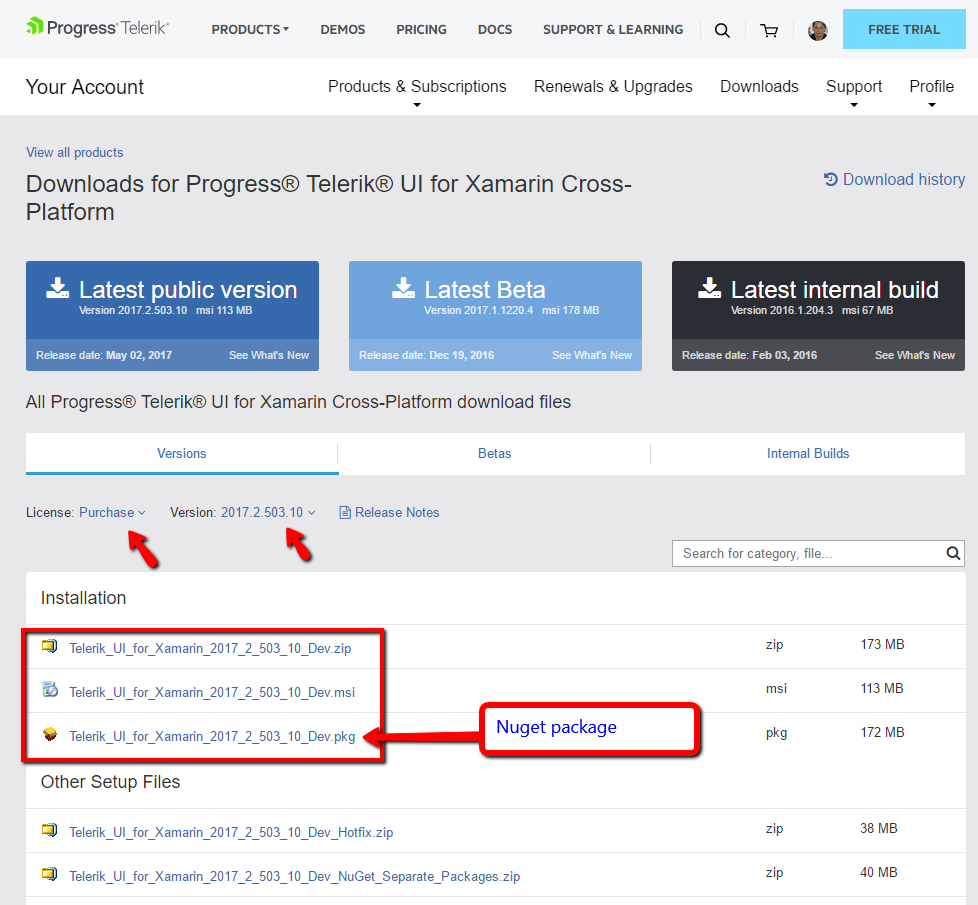
Task: Click the user avatar picture
Action: click(817, 30)
